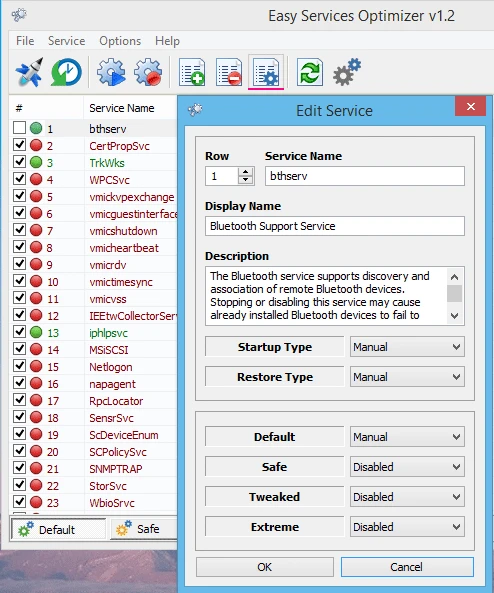Open the Safe mode dropdown
This screenshot has width=494, height=593.
pyautogui.click(x=407, y=467)
